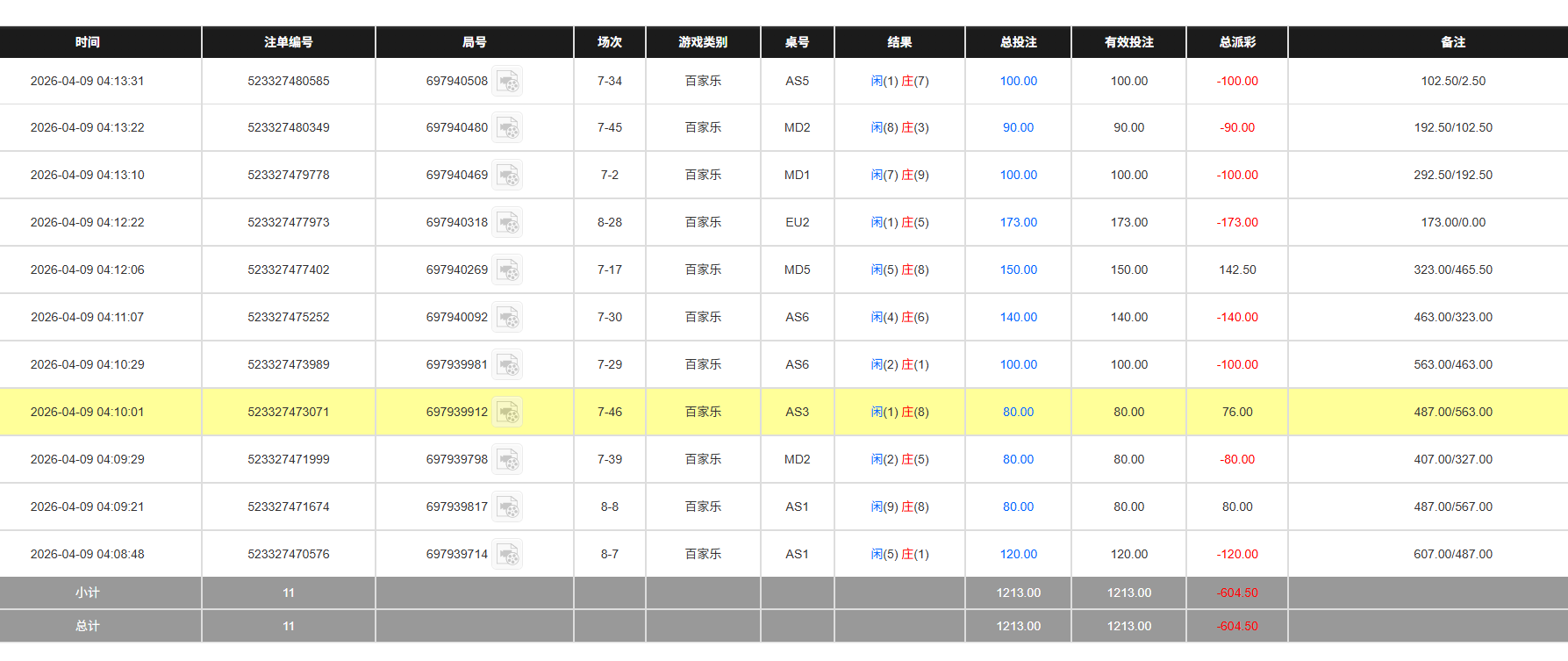
Task: Click remark 102.50/2.50
Action: [x=1453, y=81]
